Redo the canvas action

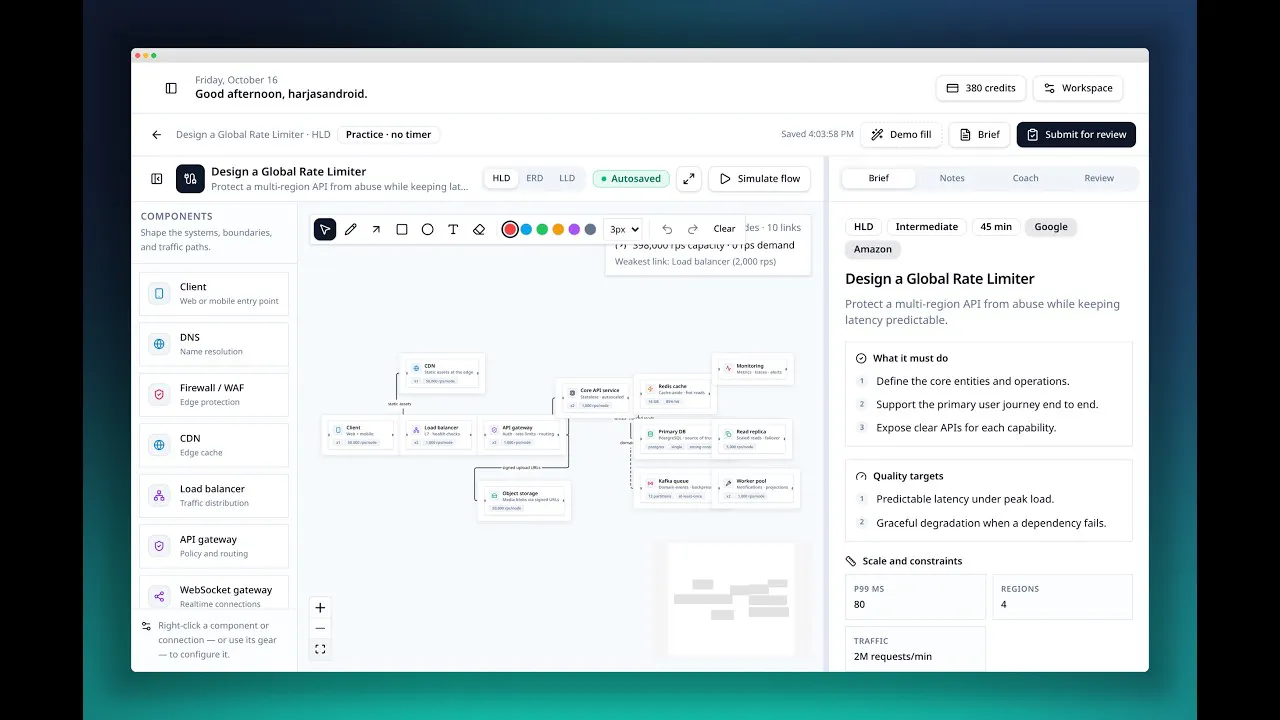tap(692, 229)
